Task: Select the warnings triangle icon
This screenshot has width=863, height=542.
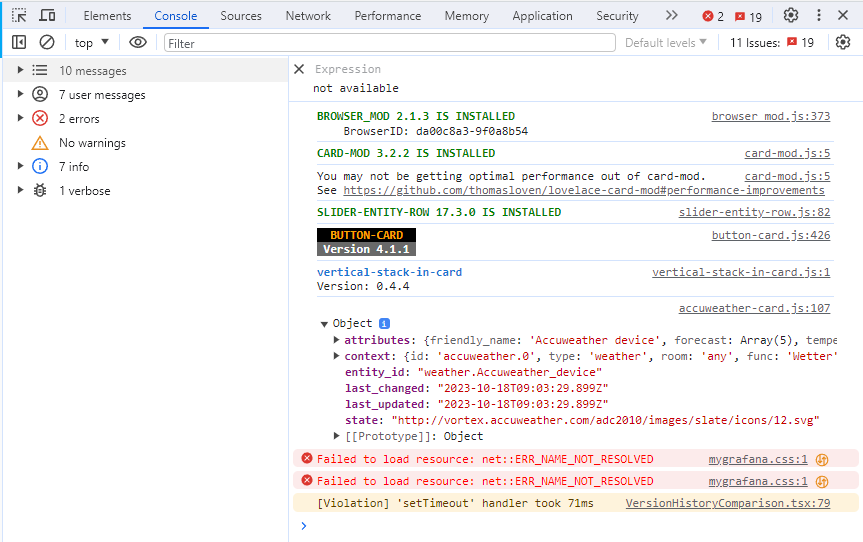Action: coord(40,143)
